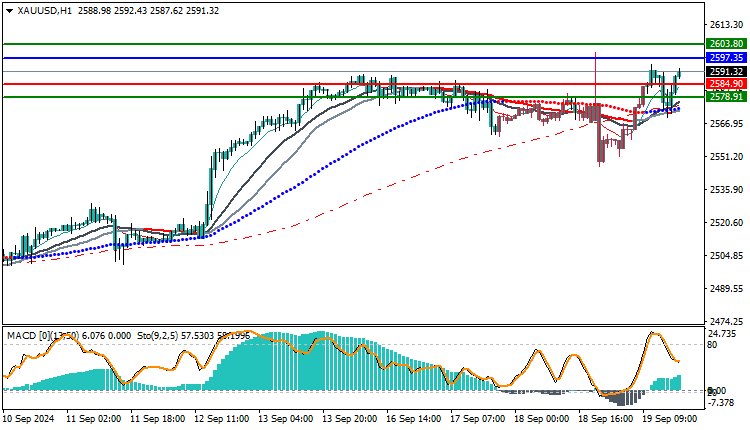Select the 16 Sep 14:00 time axis label
Image resolution: width=750 pixels, height=430 pixels.
pos(414,419)
